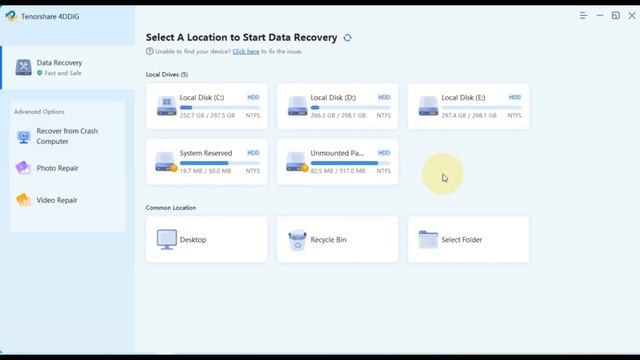The width and height of the screenshot is (640, 360).
Task: Click the 'Local Disk (C:)' label
Action: 202,98
